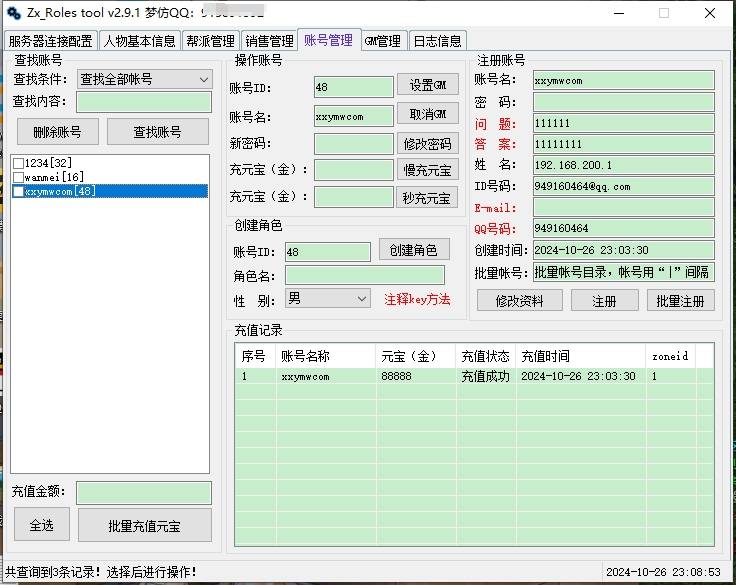Click the 删除账号 button
This screenshot has height=585, width=736.
point(58,131)
